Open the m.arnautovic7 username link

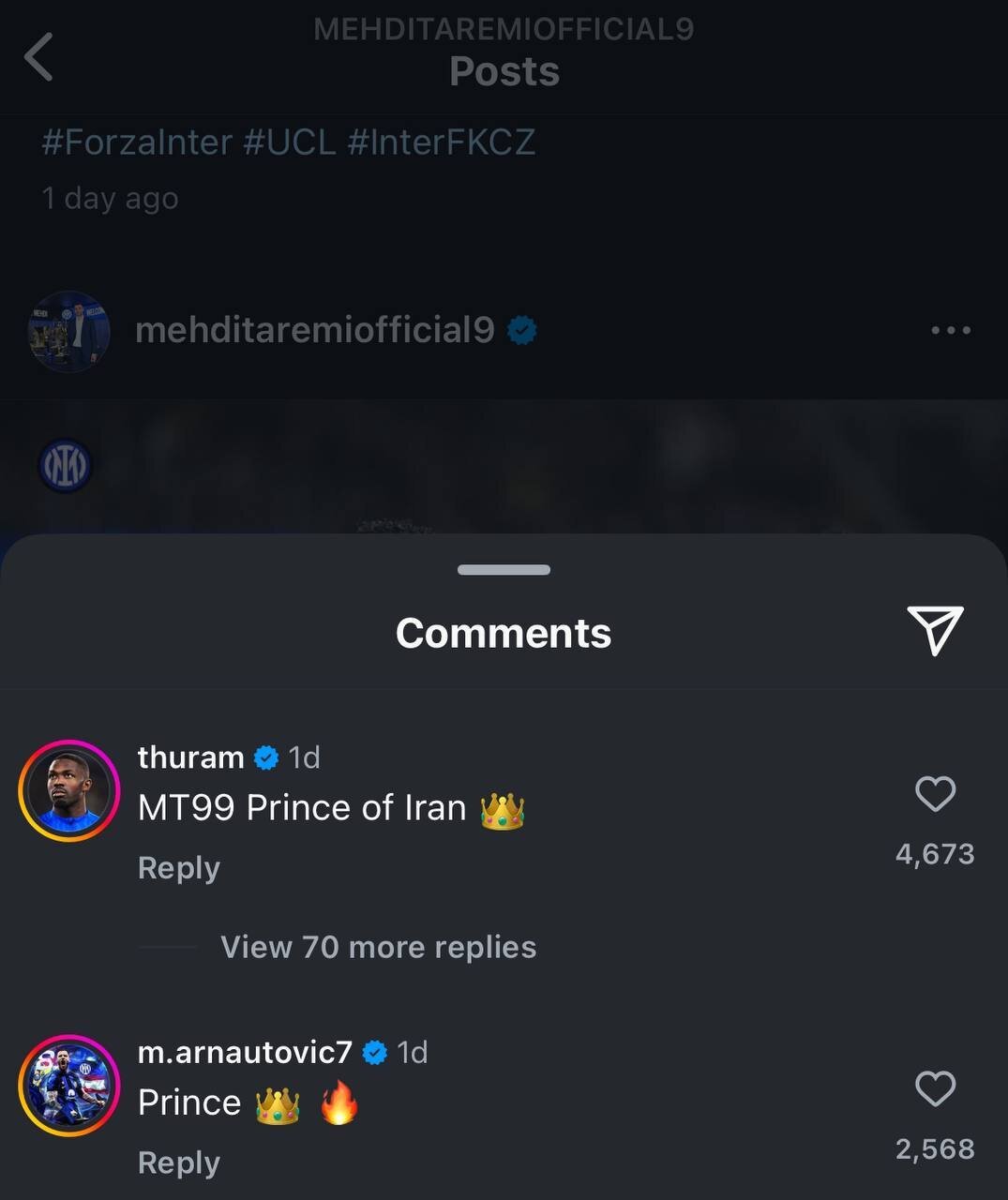pyautogui.click(x=245, y=1052)
